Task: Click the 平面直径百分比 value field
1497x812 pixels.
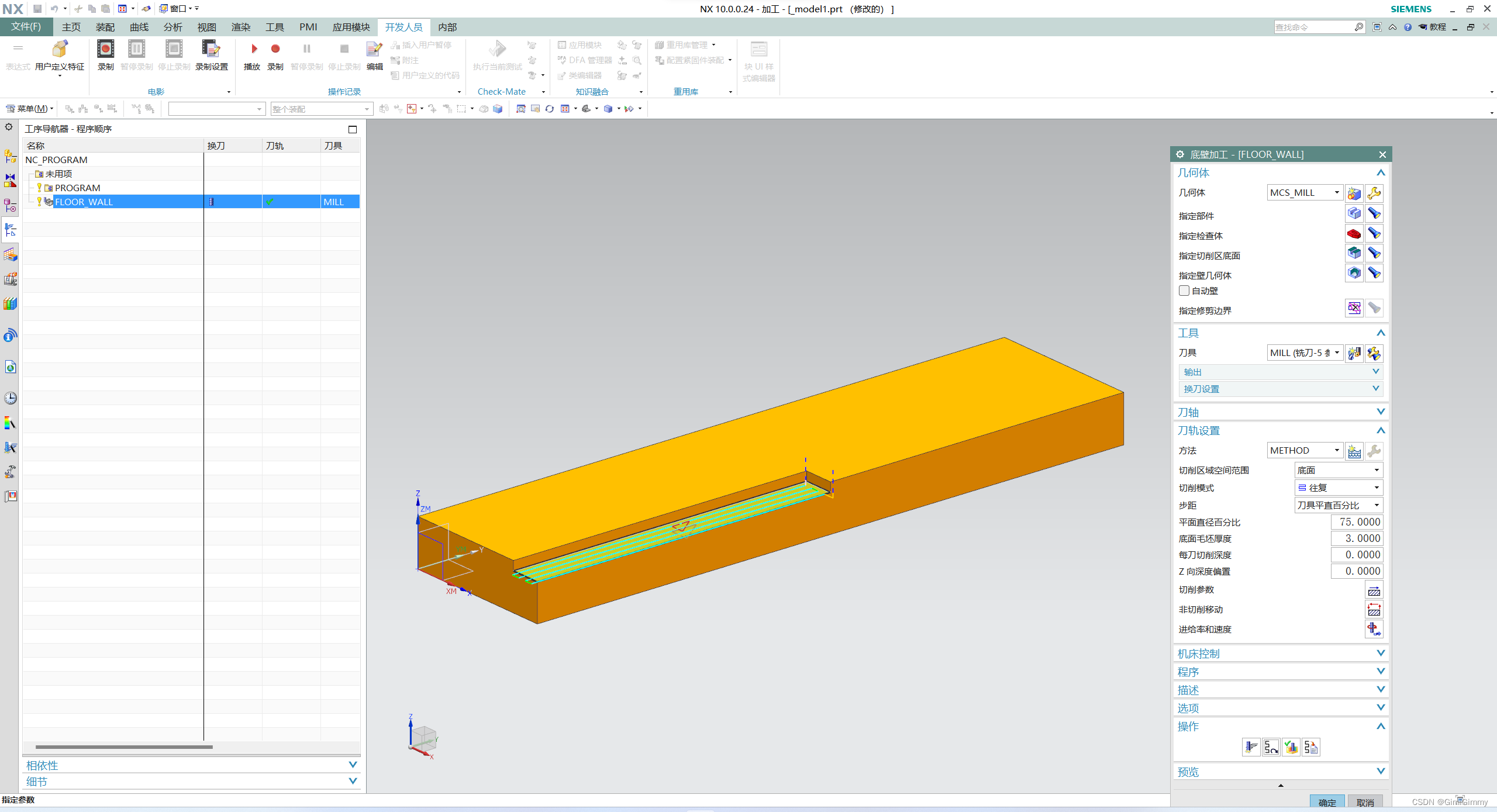Action: [1356, 522]
